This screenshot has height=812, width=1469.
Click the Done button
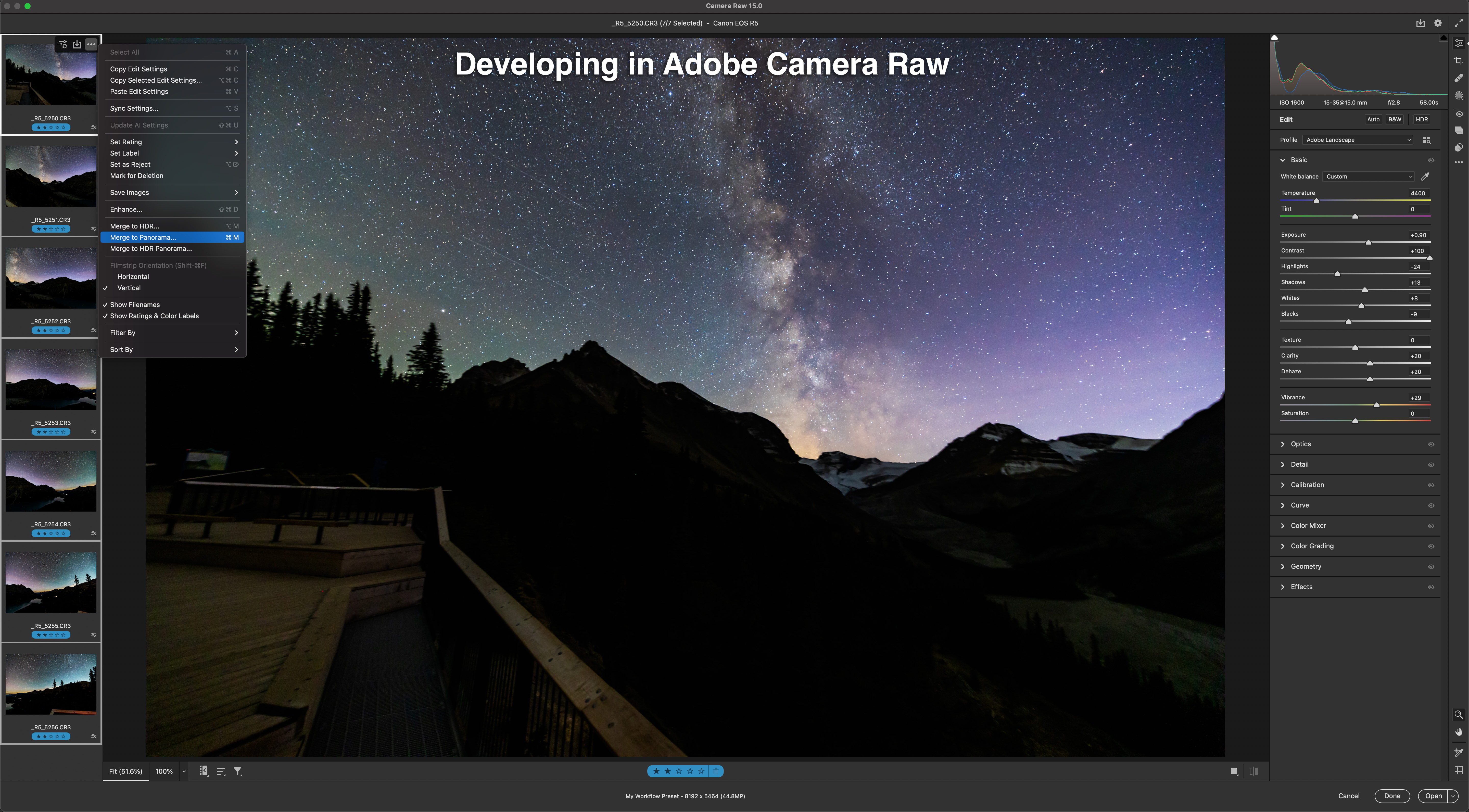tap(1391, 796)
